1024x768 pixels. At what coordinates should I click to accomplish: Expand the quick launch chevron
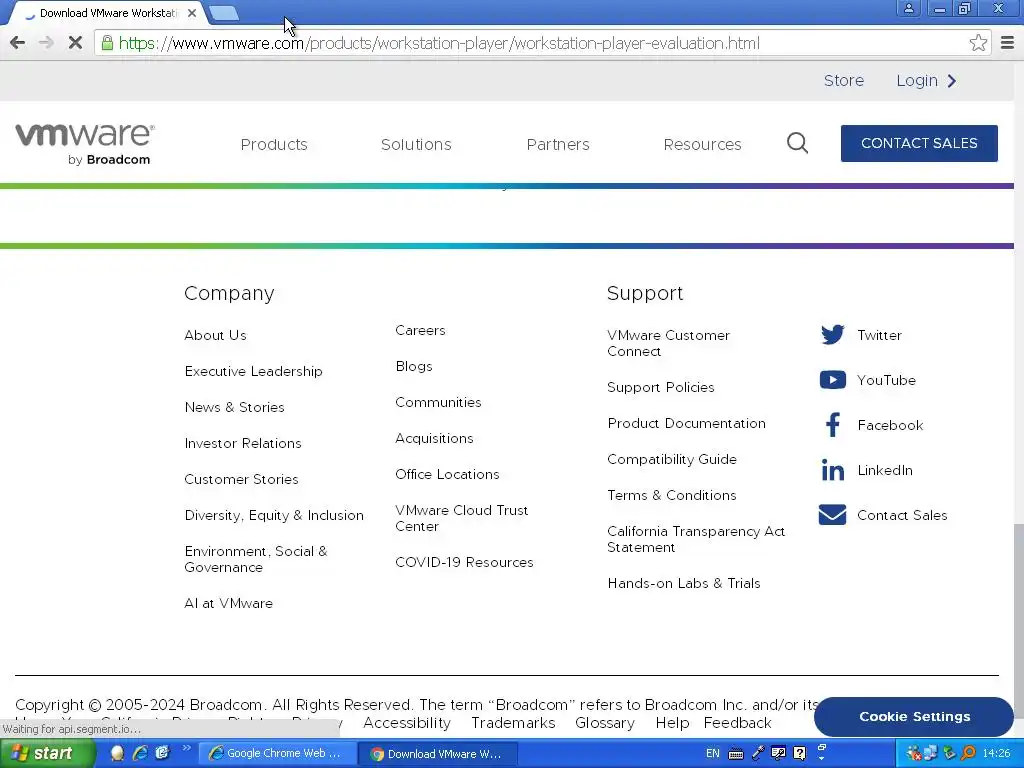[x=186, y=748]
